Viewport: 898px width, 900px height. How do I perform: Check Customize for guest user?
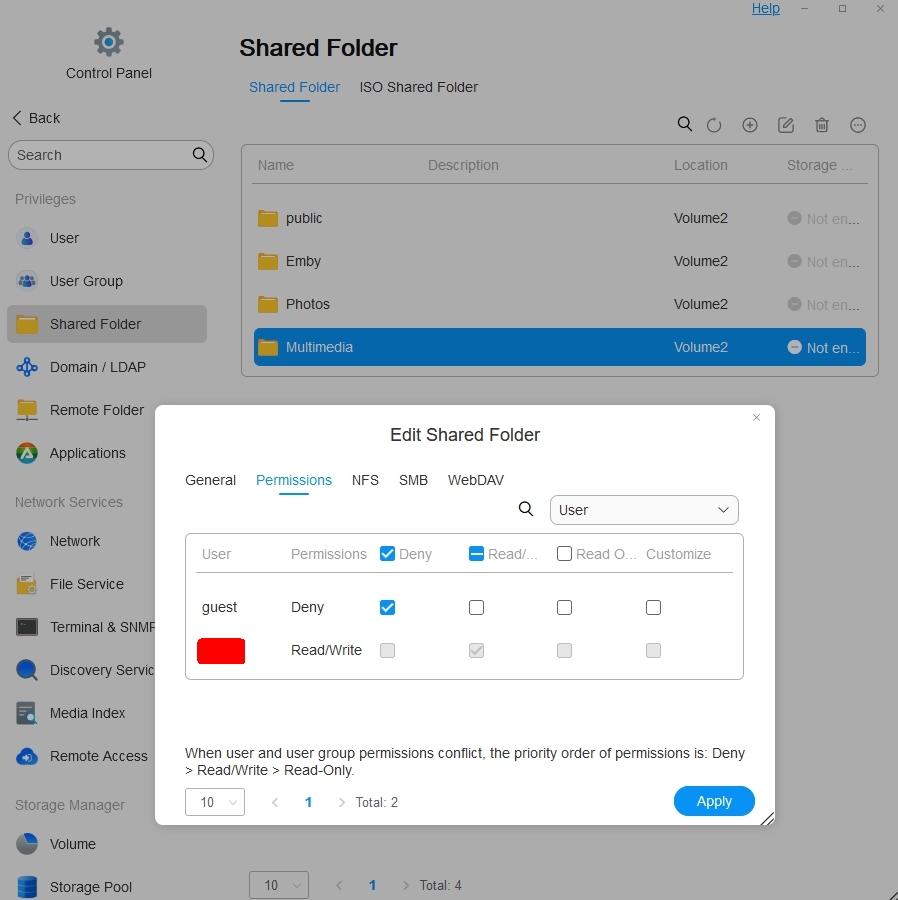click(x=654, y=608)
